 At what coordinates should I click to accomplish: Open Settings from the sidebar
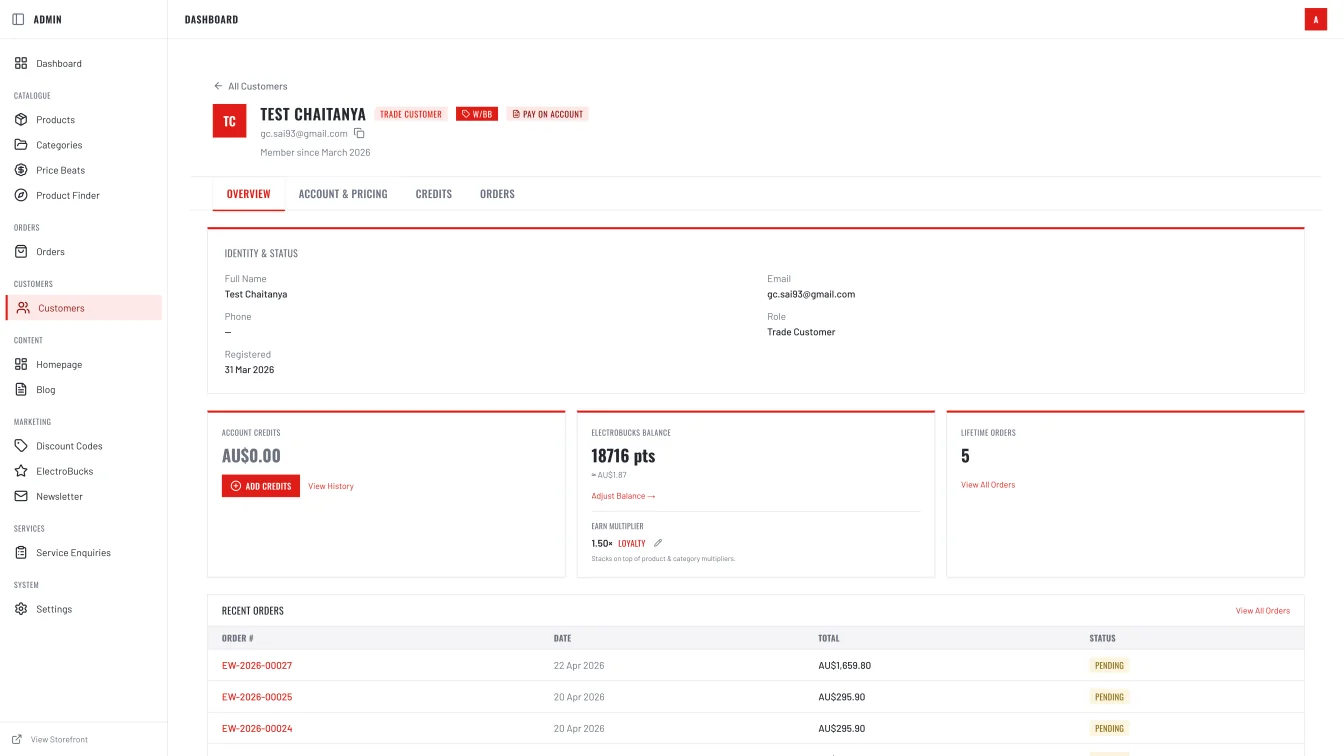coord(54,609)
